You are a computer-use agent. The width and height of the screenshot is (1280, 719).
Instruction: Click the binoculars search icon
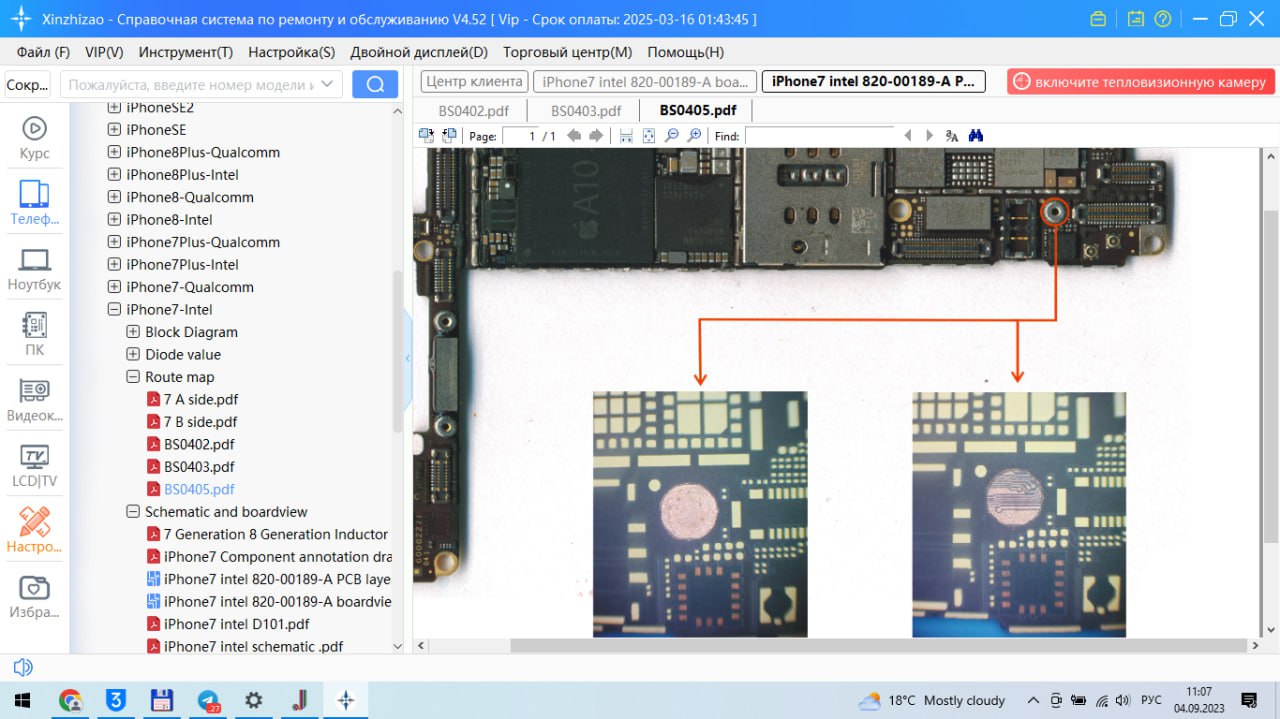click(976, 136)
